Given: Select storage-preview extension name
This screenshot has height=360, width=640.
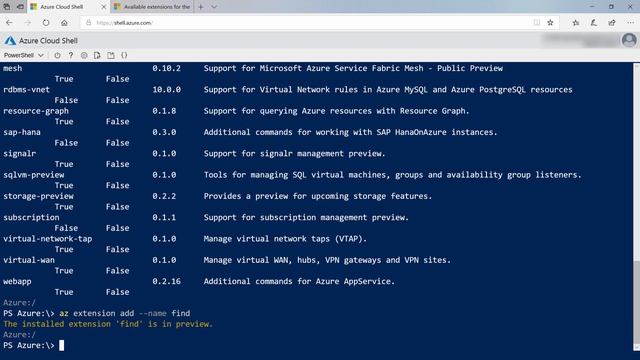Looking at the screenshot, I should click(x=38, y=196).
